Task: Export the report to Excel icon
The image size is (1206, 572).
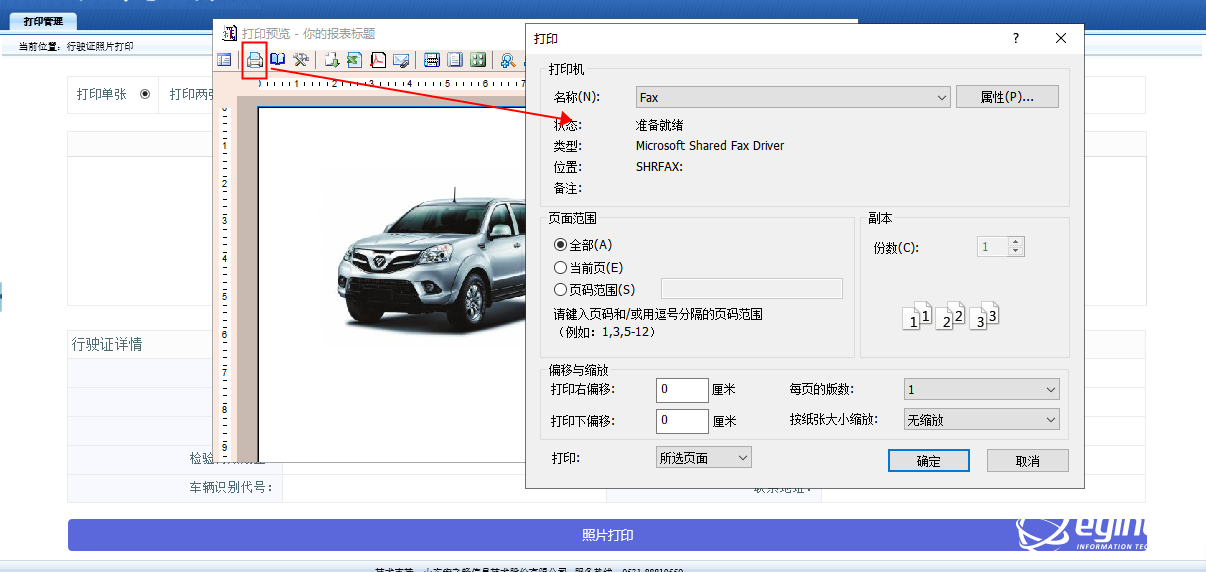Action: coord(355,60)
